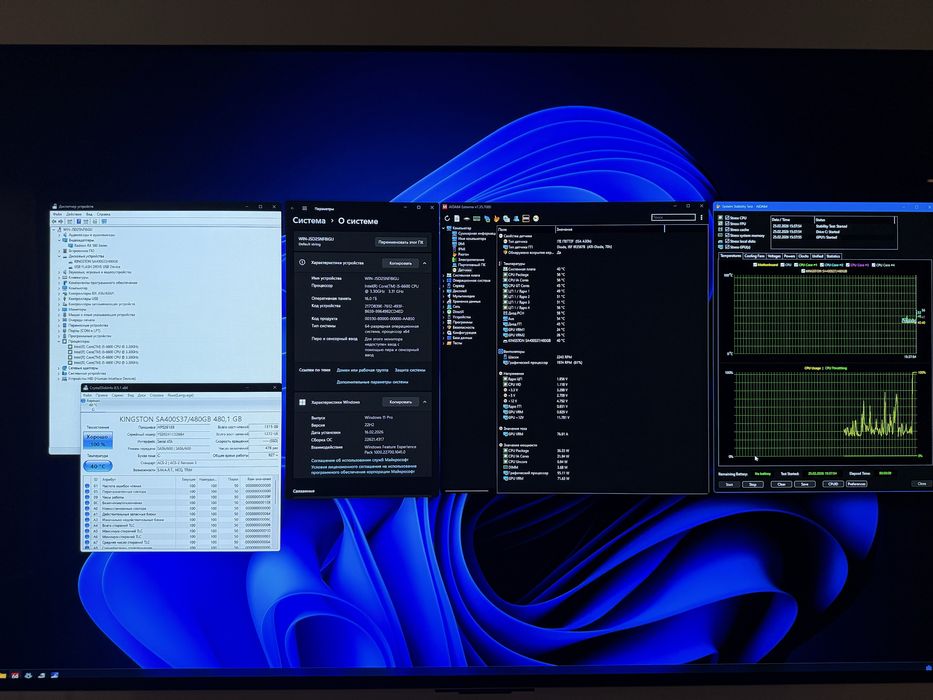Open Файл menu in Device Manager
The width and height of the screenshot is (933, 700).
pos(57,214)
